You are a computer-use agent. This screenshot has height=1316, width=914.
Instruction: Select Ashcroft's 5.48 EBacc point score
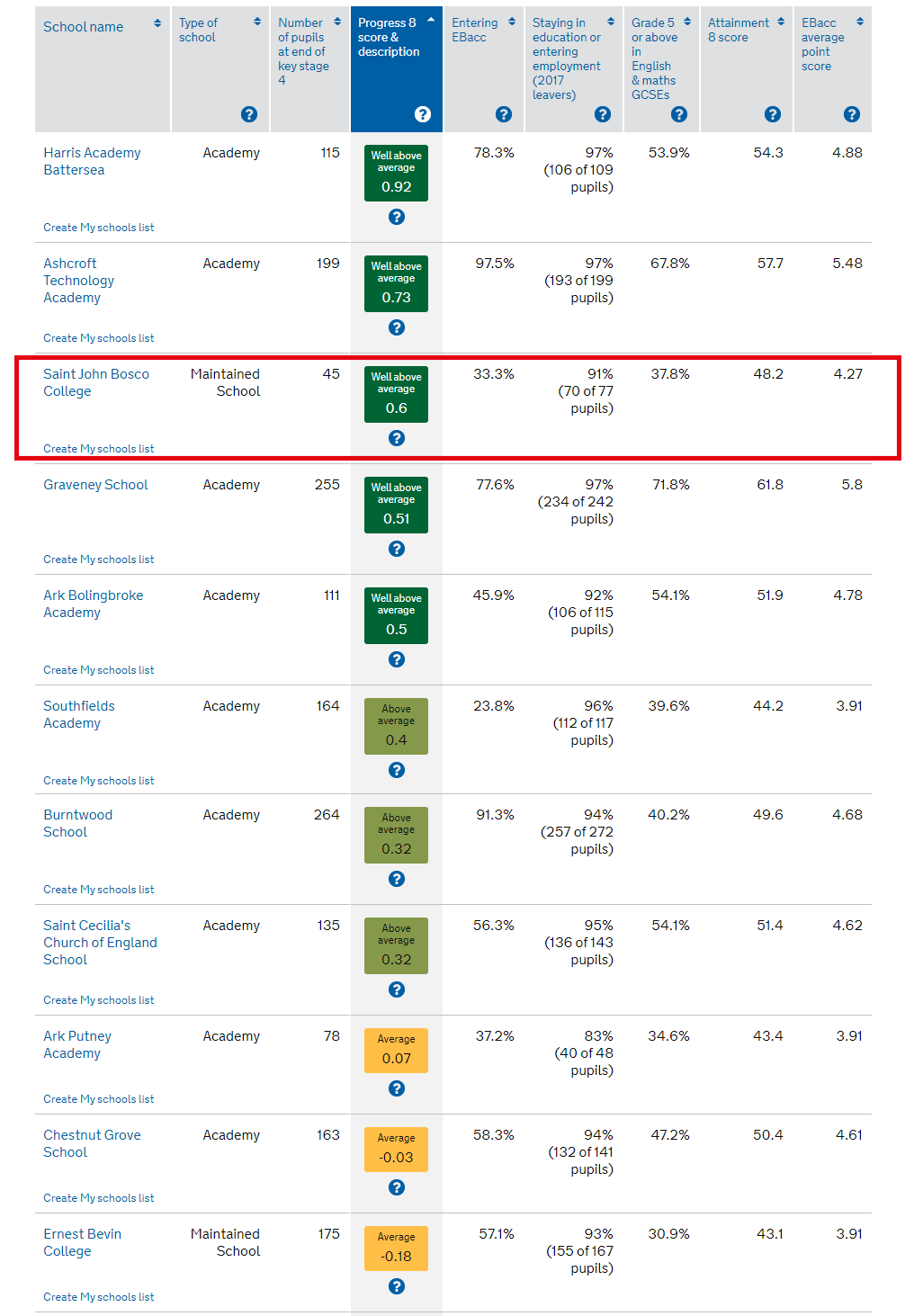pos(847,264)
